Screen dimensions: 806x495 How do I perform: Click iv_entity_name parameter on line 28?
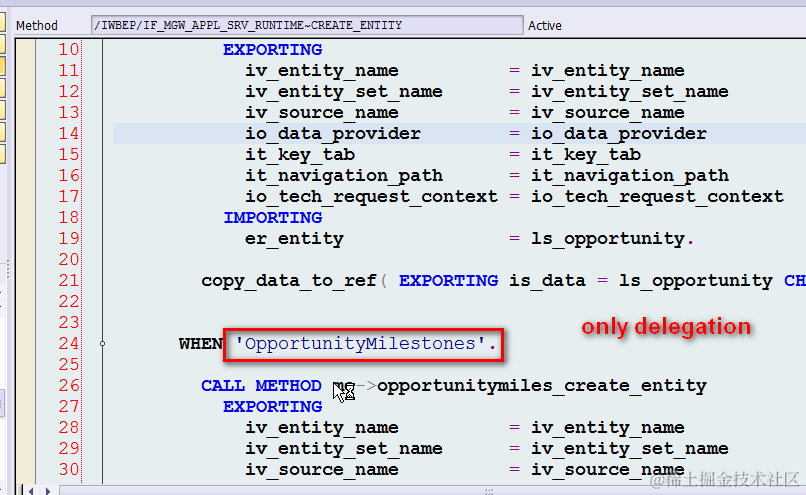tap(322, 428)
